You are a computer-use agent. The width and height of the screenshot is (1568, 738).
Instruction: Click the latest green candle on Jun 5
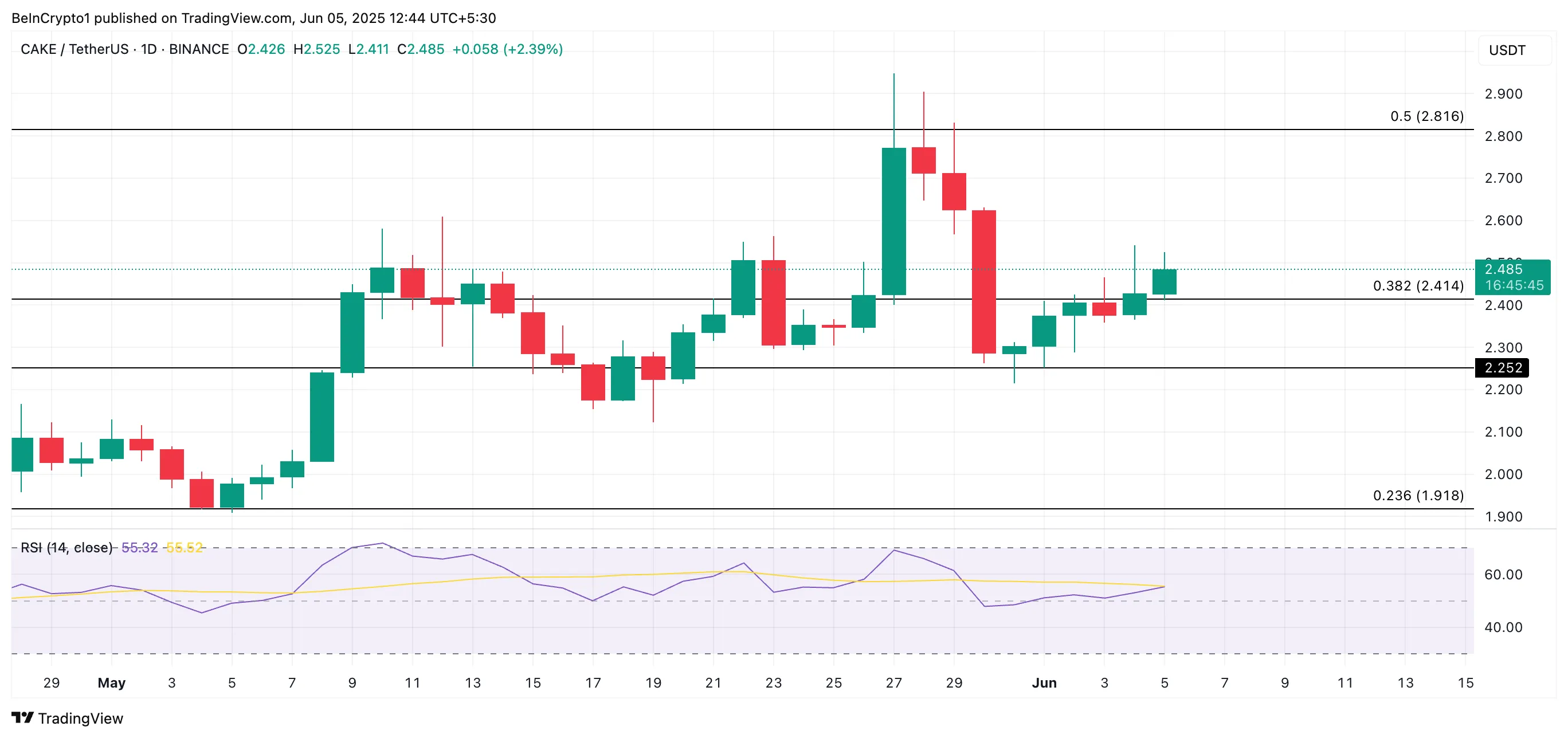1164,282
